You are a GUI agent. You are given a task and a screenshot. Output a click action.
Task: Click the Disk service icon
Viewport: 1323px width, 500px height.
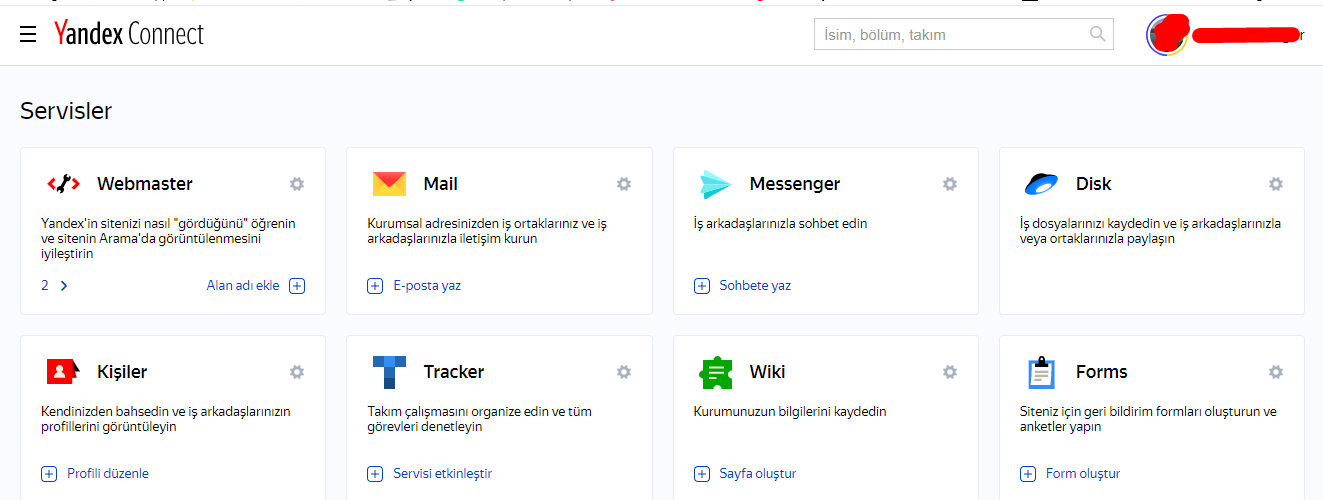point(1042,184)
